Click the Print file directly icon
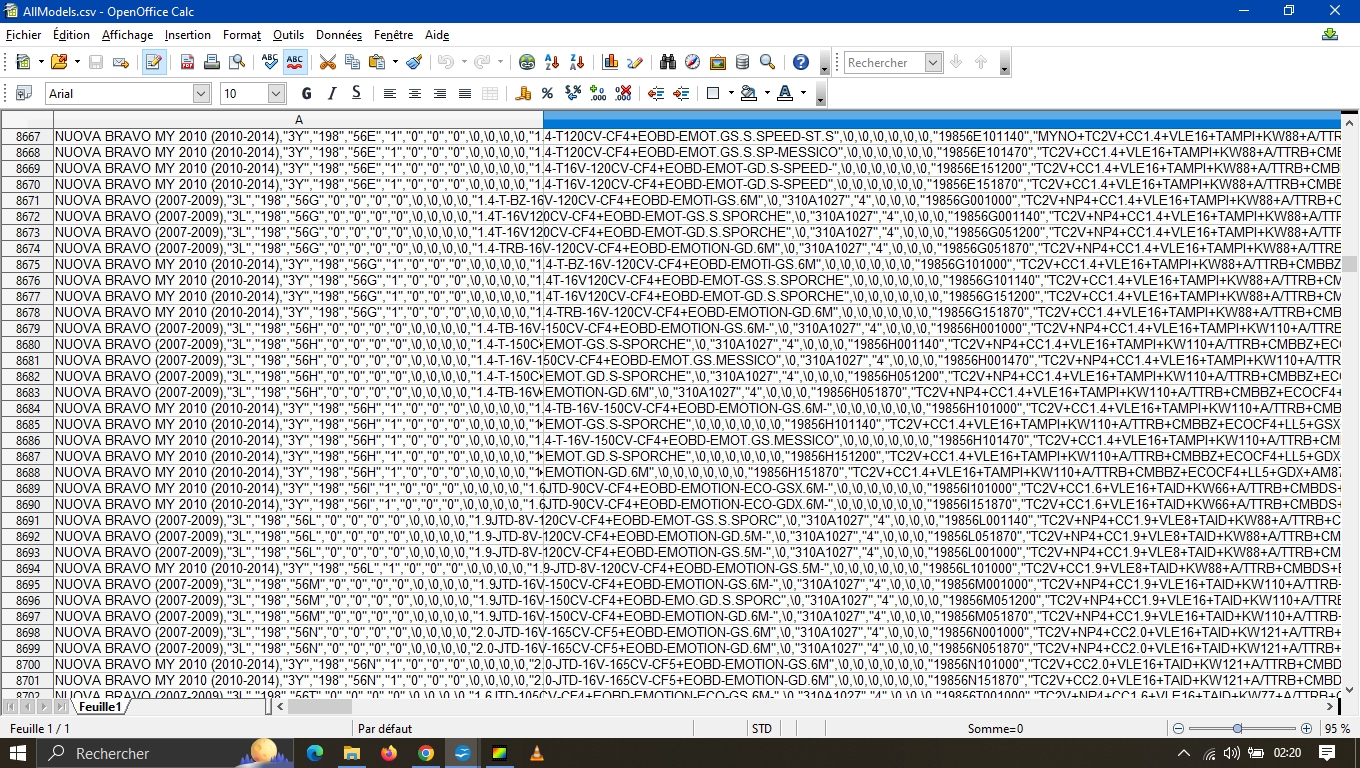Viewport: 1360px width, 768px height. coord(211,62)
